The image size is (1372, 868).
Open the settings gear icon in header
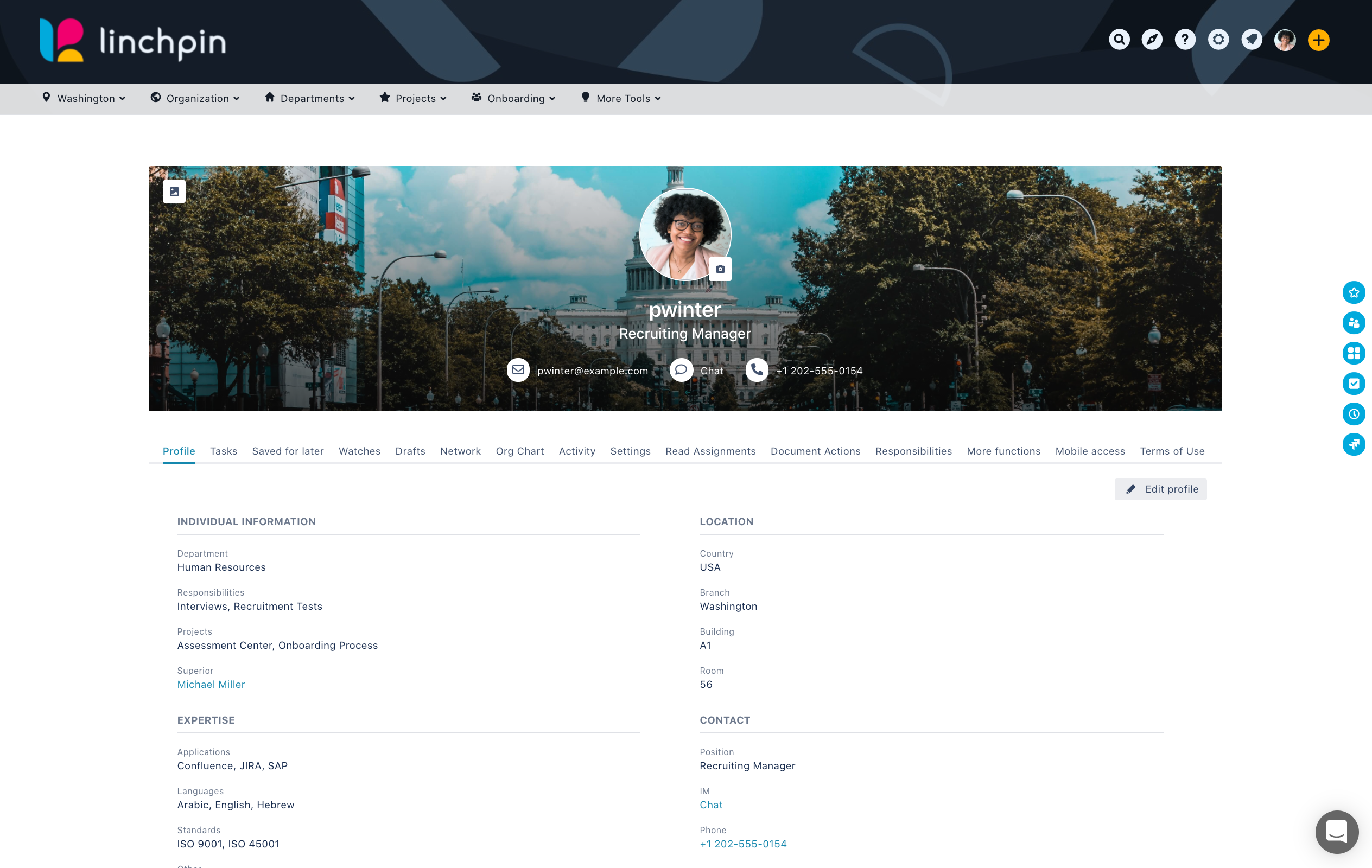(1218, 40)
